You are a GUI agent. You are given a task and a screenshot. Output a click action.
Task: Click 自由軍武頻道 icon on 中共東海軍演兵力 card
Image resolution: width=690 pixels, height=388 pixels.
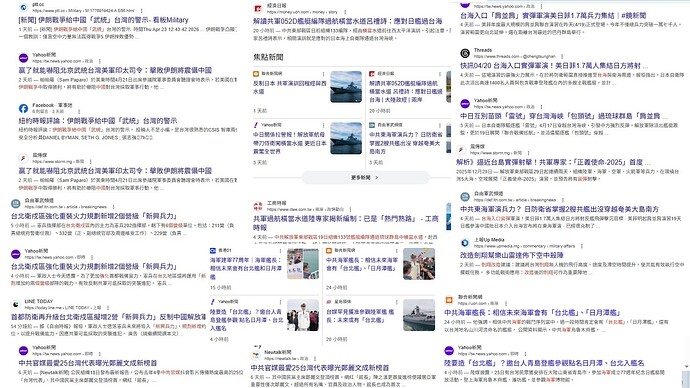372,125
